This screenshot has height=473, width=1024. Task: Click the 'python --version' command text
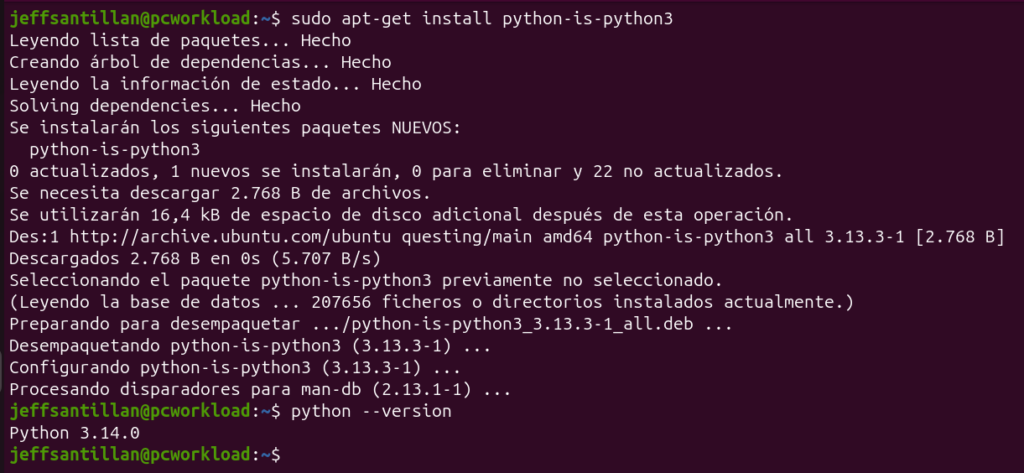click(x=371, y=412)
